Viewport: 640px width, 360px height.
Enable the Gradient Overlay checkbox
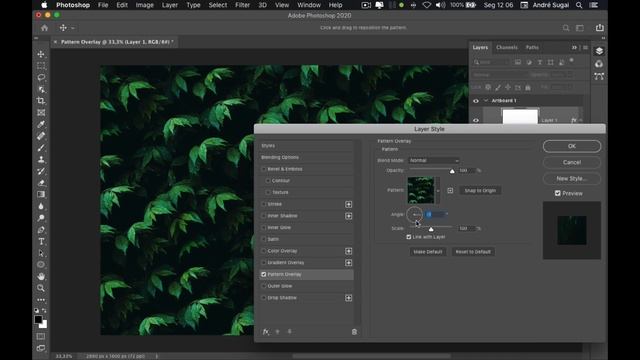point(264,262)
